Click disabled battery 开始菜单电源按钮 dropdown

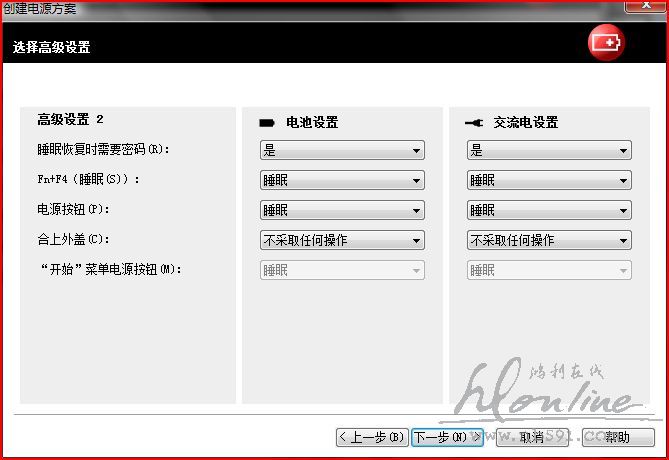[342, 270]
